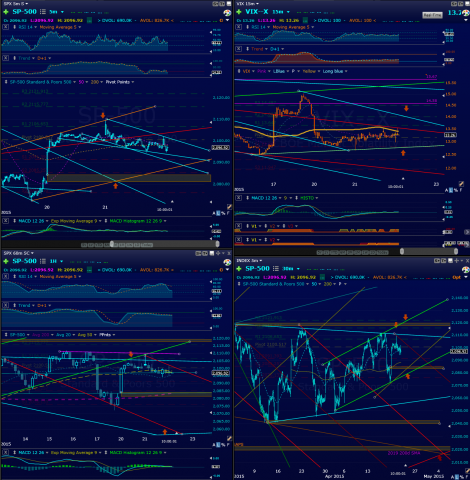
Task: Close RSI 14 pane in SPX 5m chart
Action: [5, 27]
